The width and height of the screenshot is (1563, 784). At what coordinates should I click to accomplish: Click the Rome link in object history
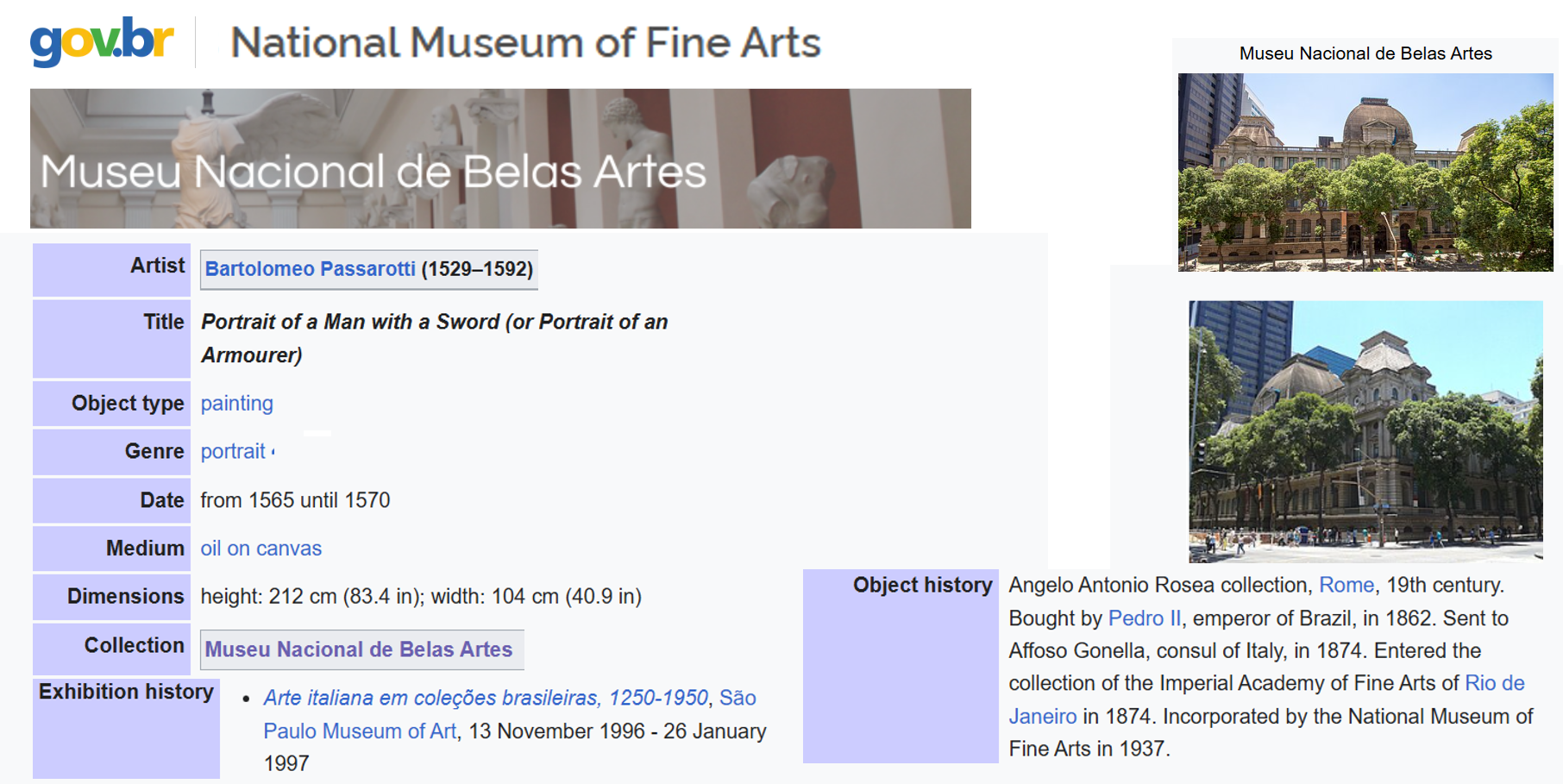[x=1346, y=586]
